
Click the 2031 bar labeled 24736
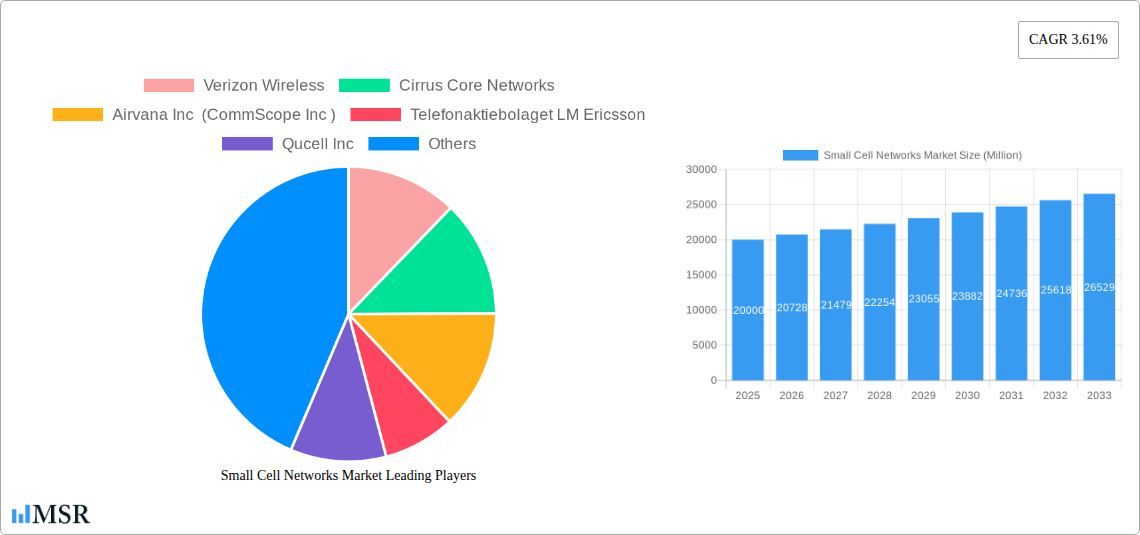tap(1011, 293)
